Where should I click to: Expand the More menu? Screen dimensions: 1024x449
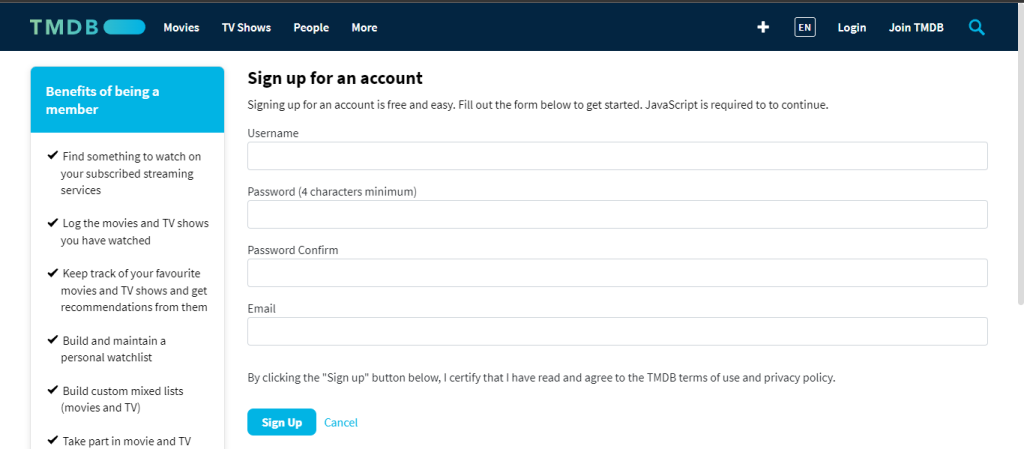point(364,27)
